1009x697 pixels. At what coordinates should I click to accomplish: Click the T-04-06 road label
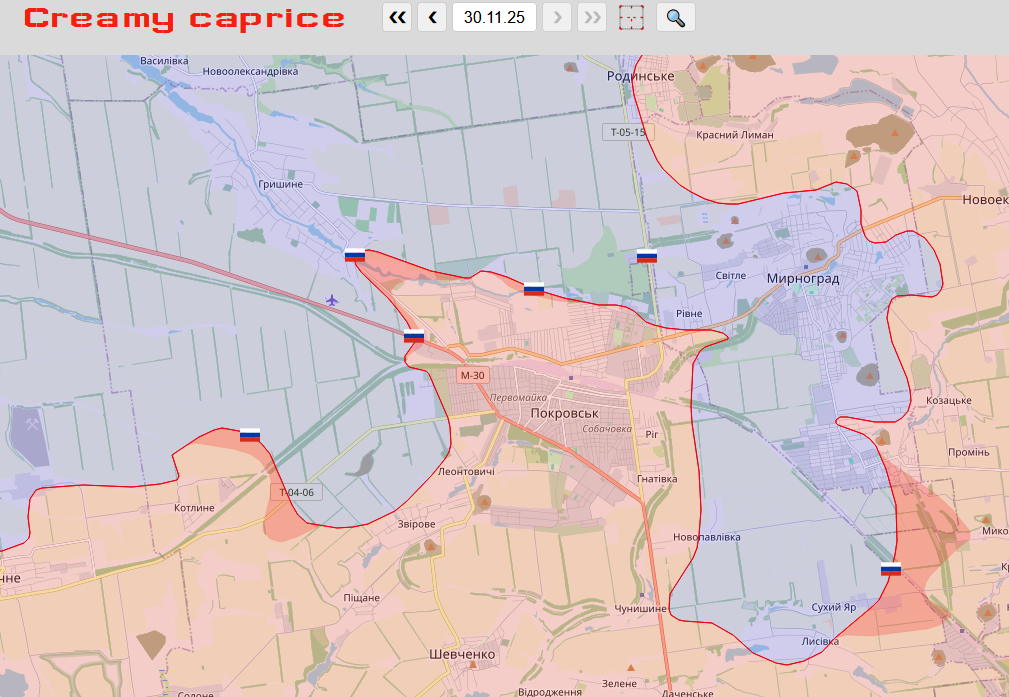click(x=297, y=492)
